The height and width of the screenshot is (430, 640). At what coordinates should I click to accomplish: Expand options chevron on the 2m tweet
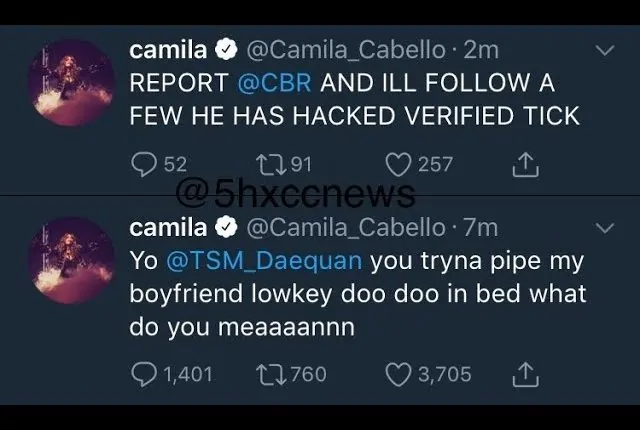(x=604, y=49)
